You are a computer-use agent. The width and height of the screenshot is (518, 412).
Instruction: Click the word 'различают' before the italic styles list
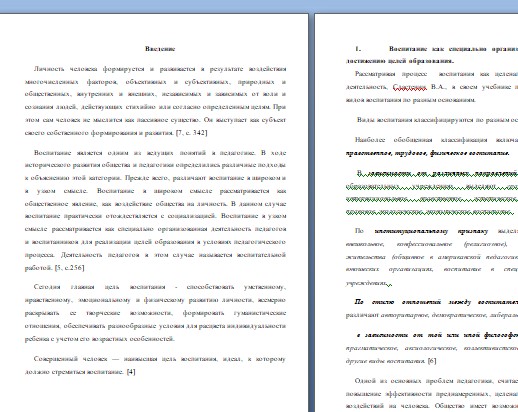point(362,315)
